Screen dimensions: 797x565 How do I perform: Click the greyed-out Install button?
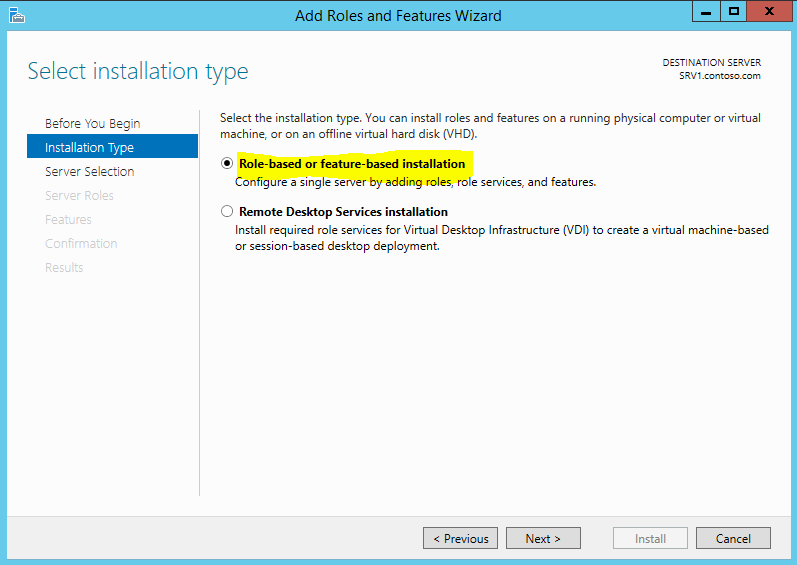click(650, 538)
